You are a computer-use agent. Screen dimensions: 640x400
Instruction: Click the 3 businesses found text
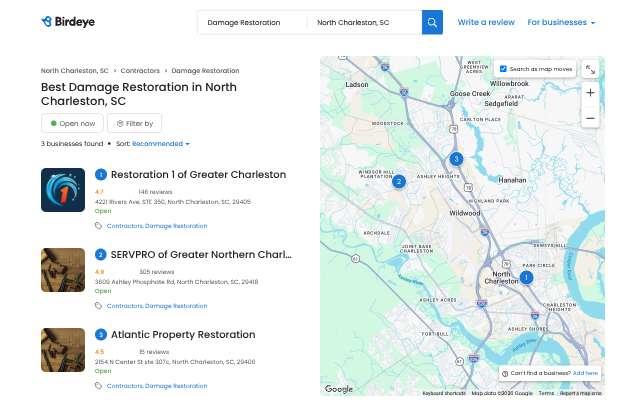coord(72,144)
